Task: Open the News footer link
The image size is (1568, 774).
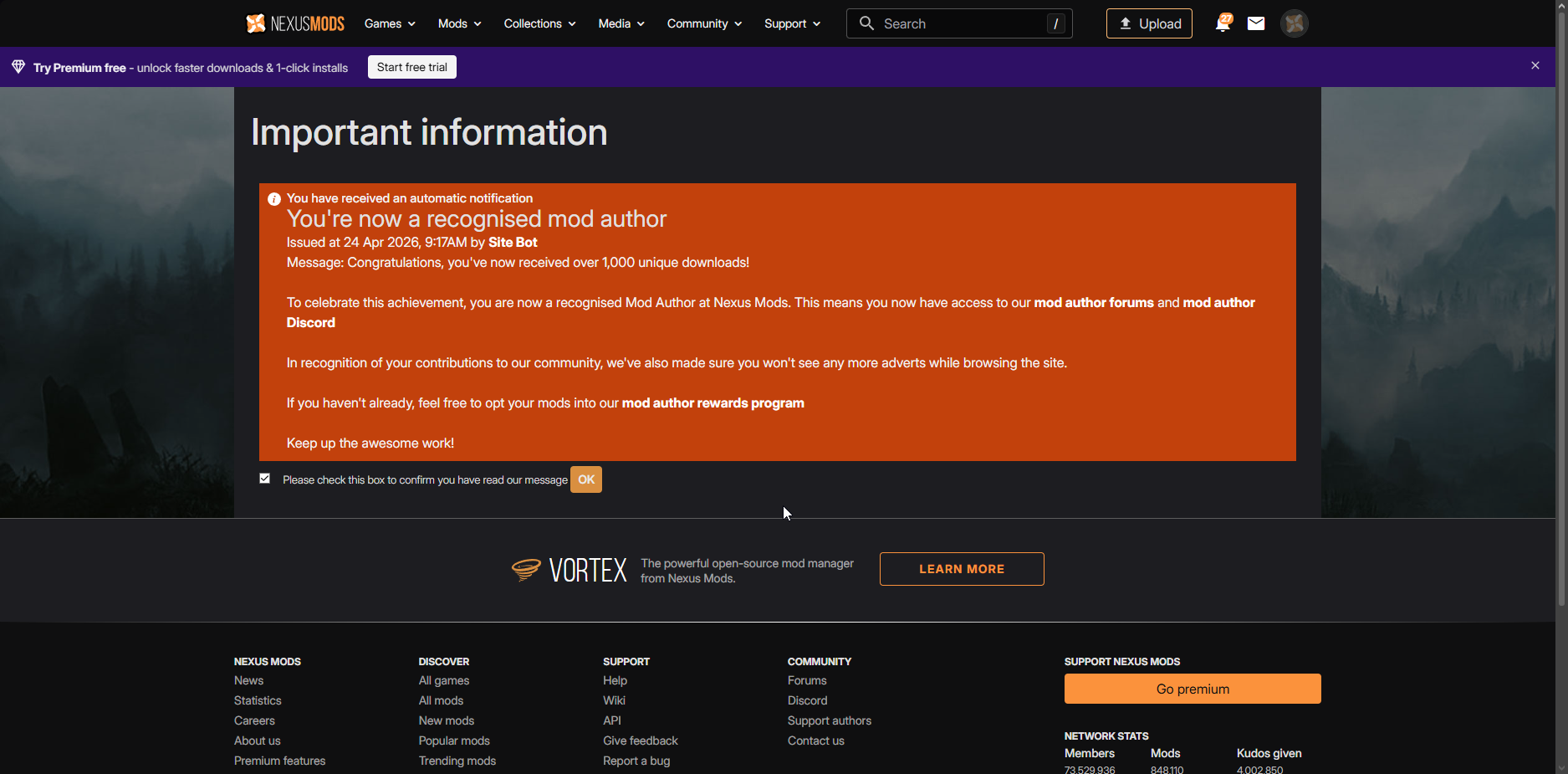Action: [x=249, y=680]
